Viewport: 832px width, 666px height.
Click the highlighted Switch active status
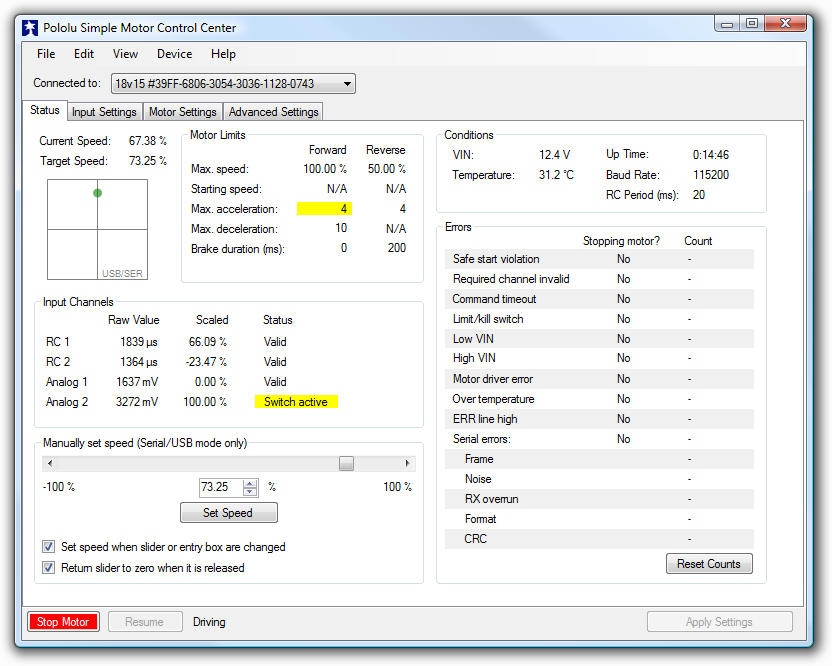point(296,402)
